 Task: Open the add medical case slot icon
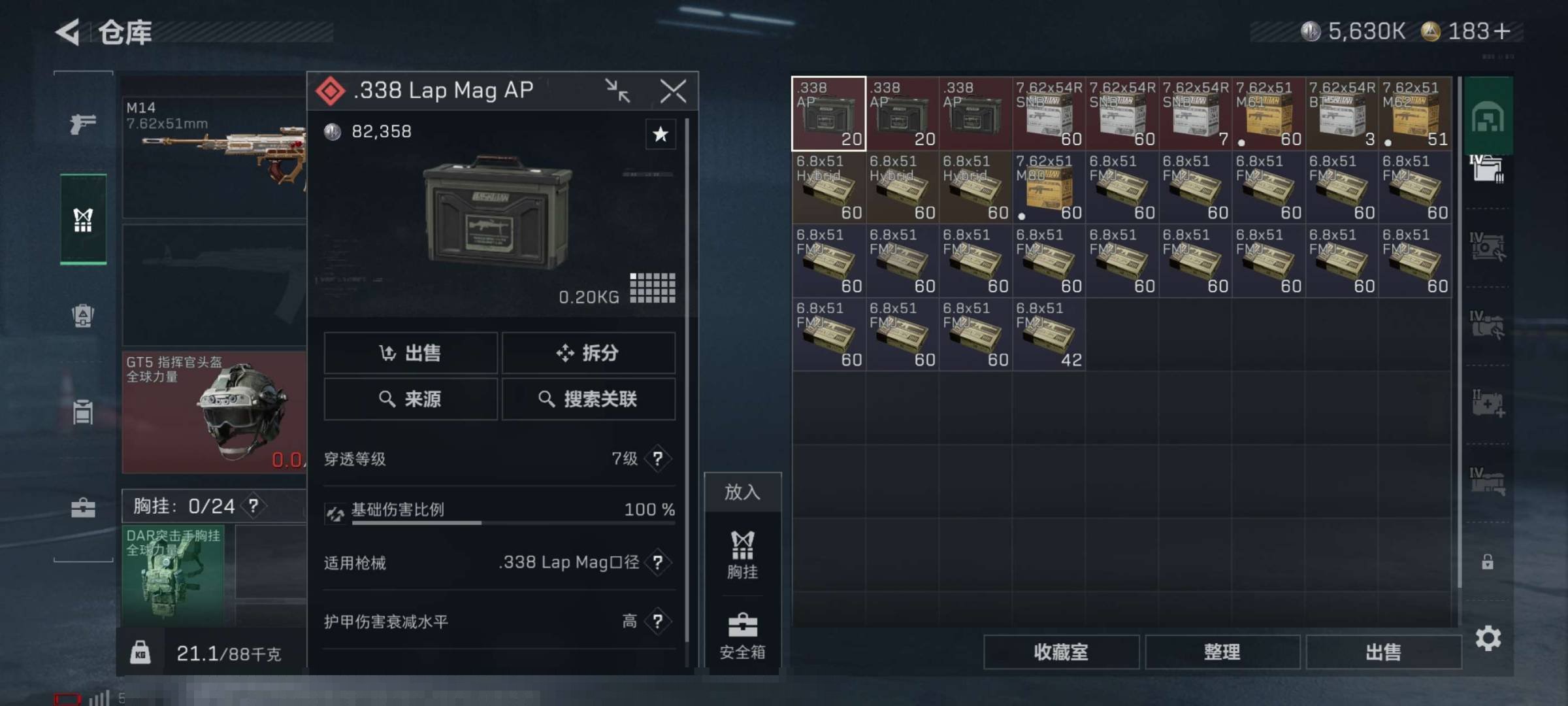pyautogui.click(x=1488, y=404)
